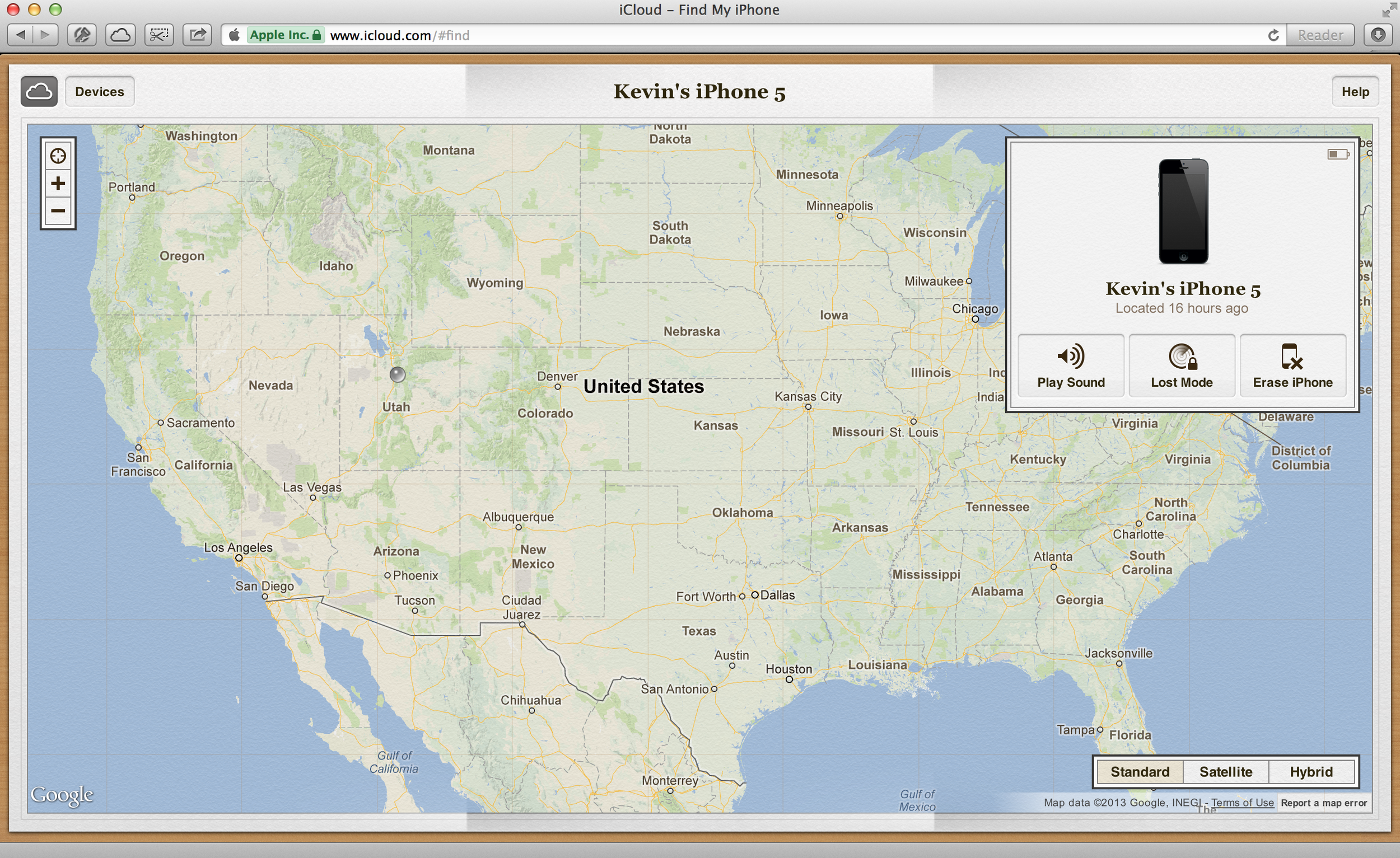The image size is (1400, 858).
Task: Click the Jacksonville map label
Action: point(1118,653)
